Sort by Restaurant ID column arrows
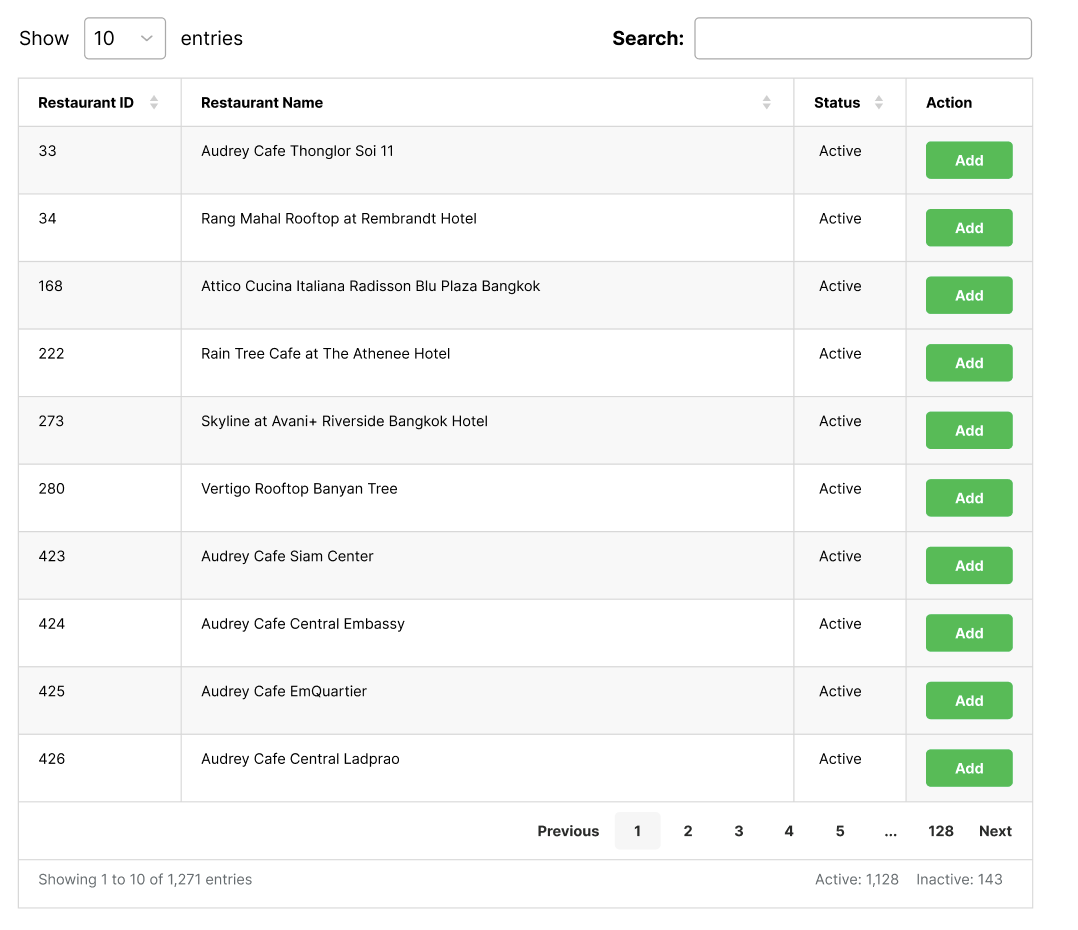 click(x=154, y=103)
